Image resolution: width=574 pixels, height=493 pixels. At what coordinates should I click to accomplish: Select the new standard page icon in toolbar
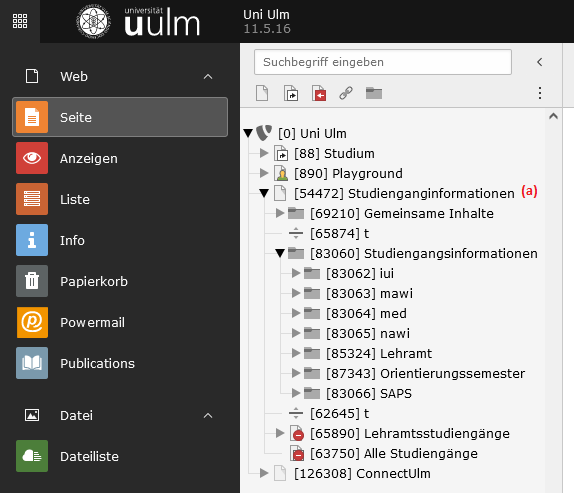click(262, 93)
